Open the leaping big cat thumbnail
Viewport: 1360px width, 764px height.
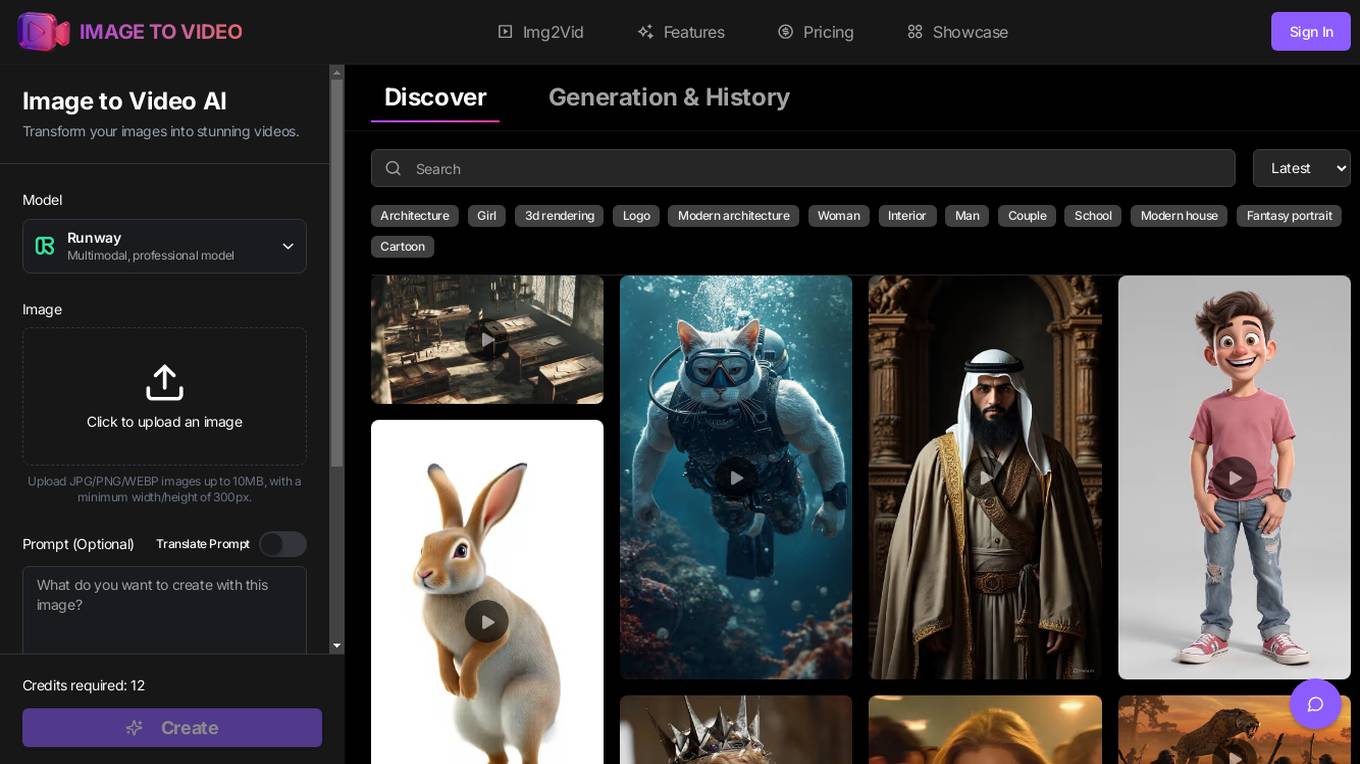[x=1234, y=730]
